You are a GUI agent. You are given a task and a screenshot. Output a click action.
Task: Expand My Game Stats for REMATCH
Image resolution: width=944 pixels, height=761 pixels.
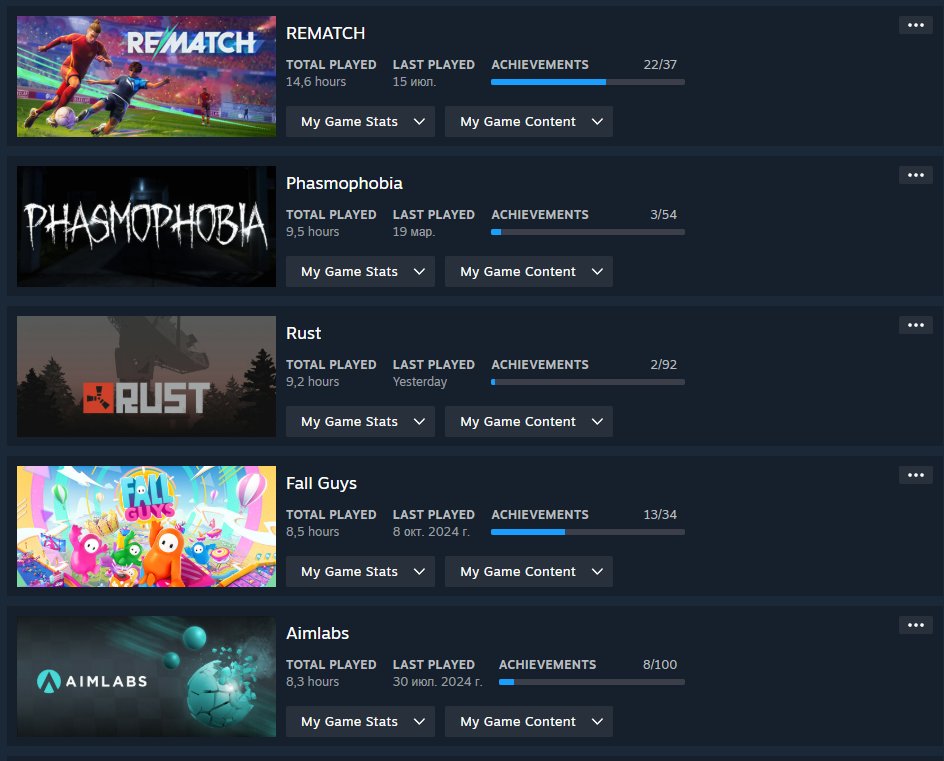tap(360, 122)
